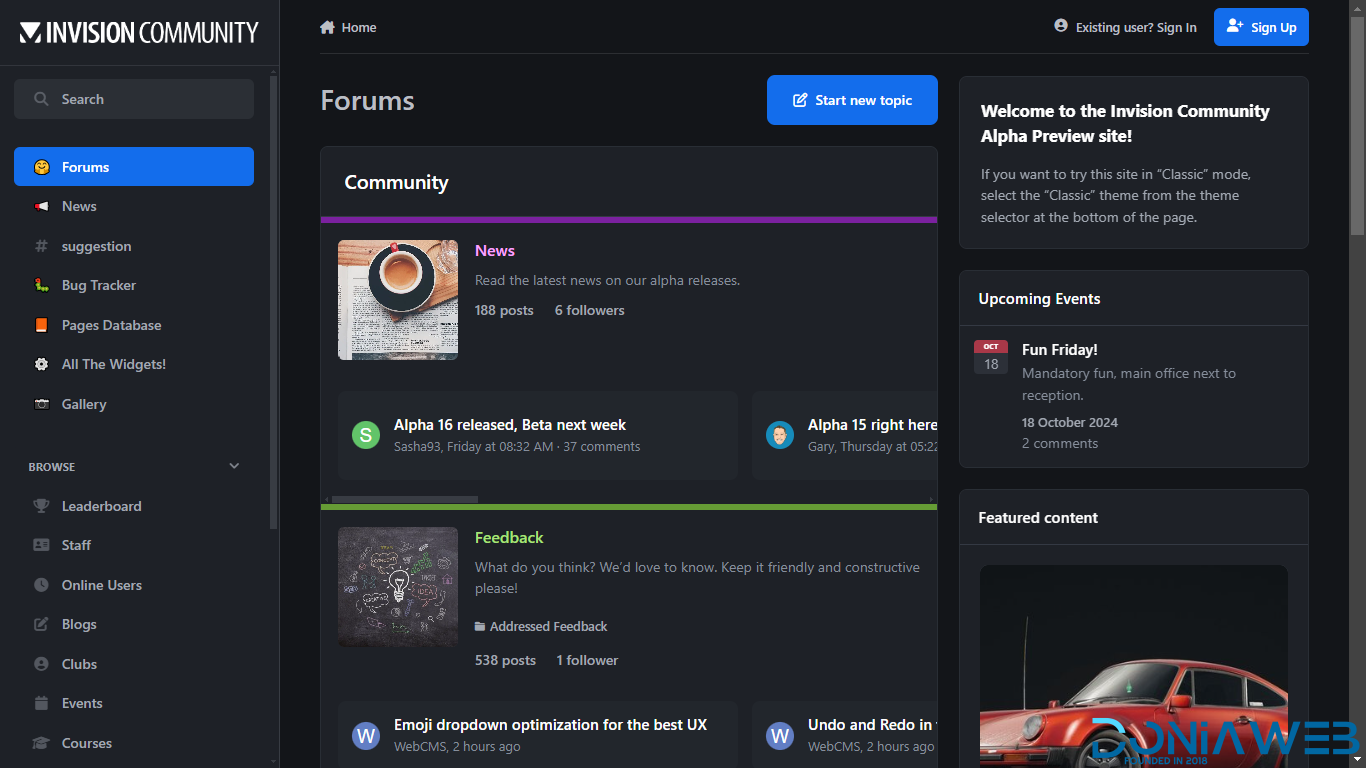Open the Leaderboard menu item

click(x=134, y=506)
